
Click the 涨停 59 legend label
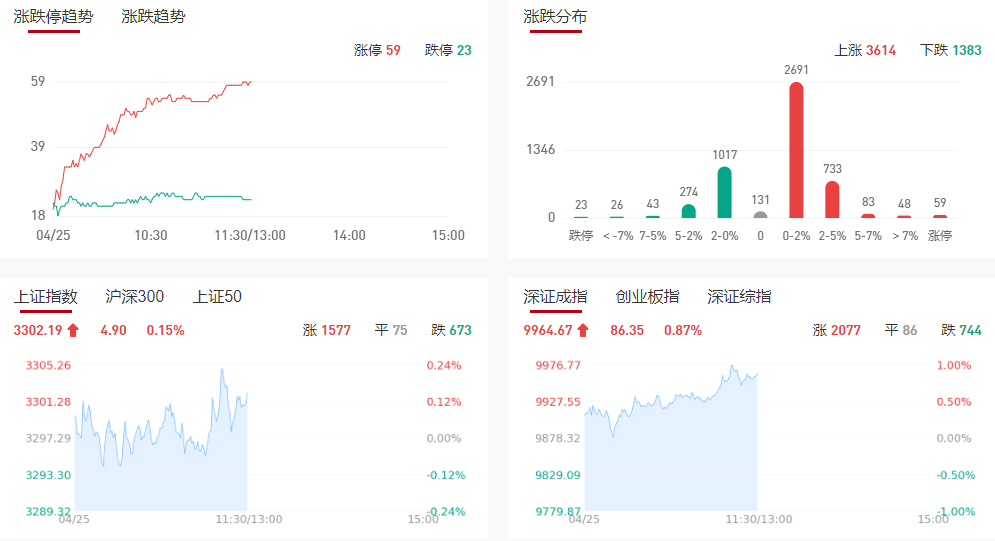377,50
